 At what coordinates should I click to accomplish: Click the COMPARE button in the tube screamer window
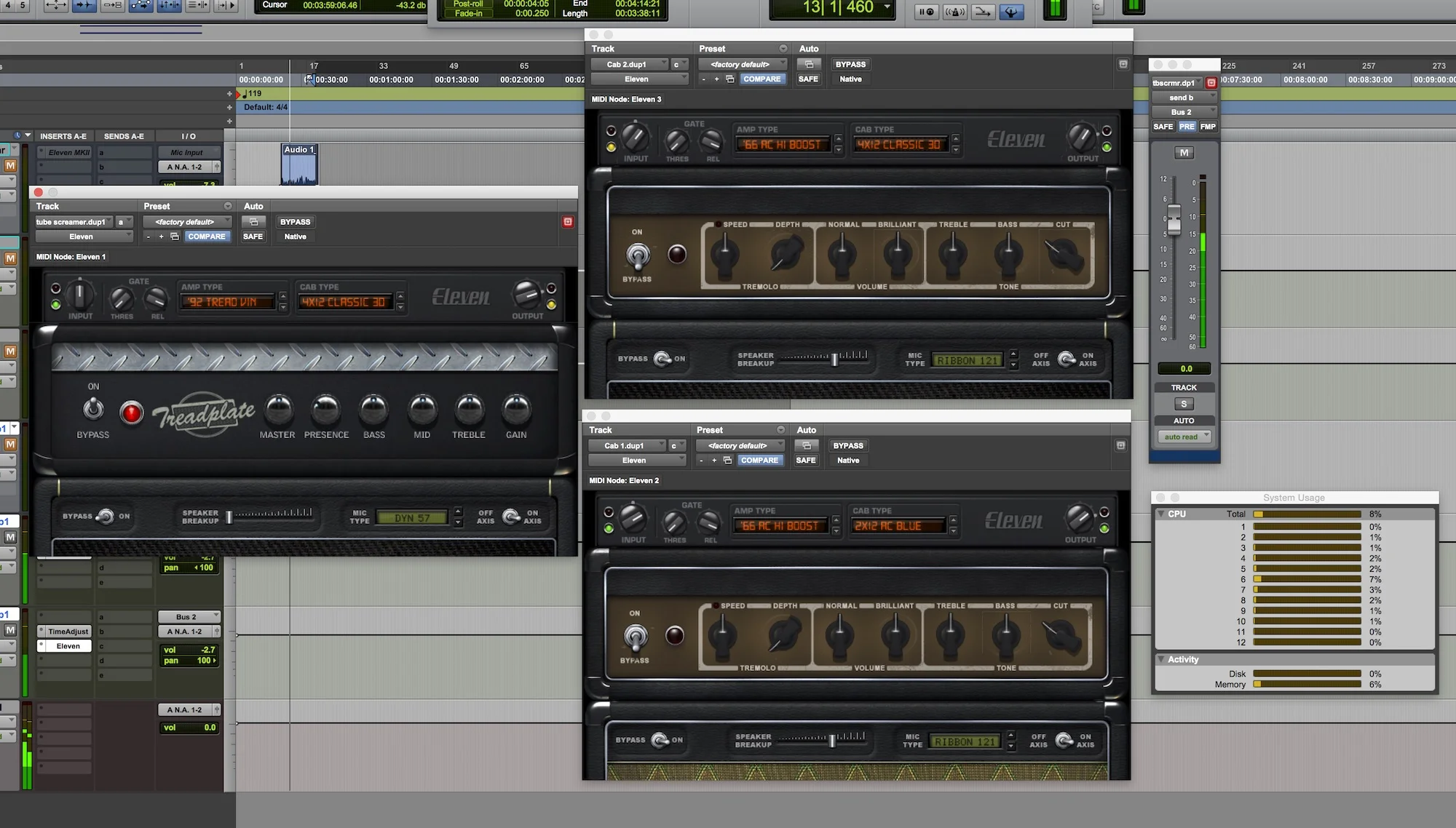coord(207,236)
